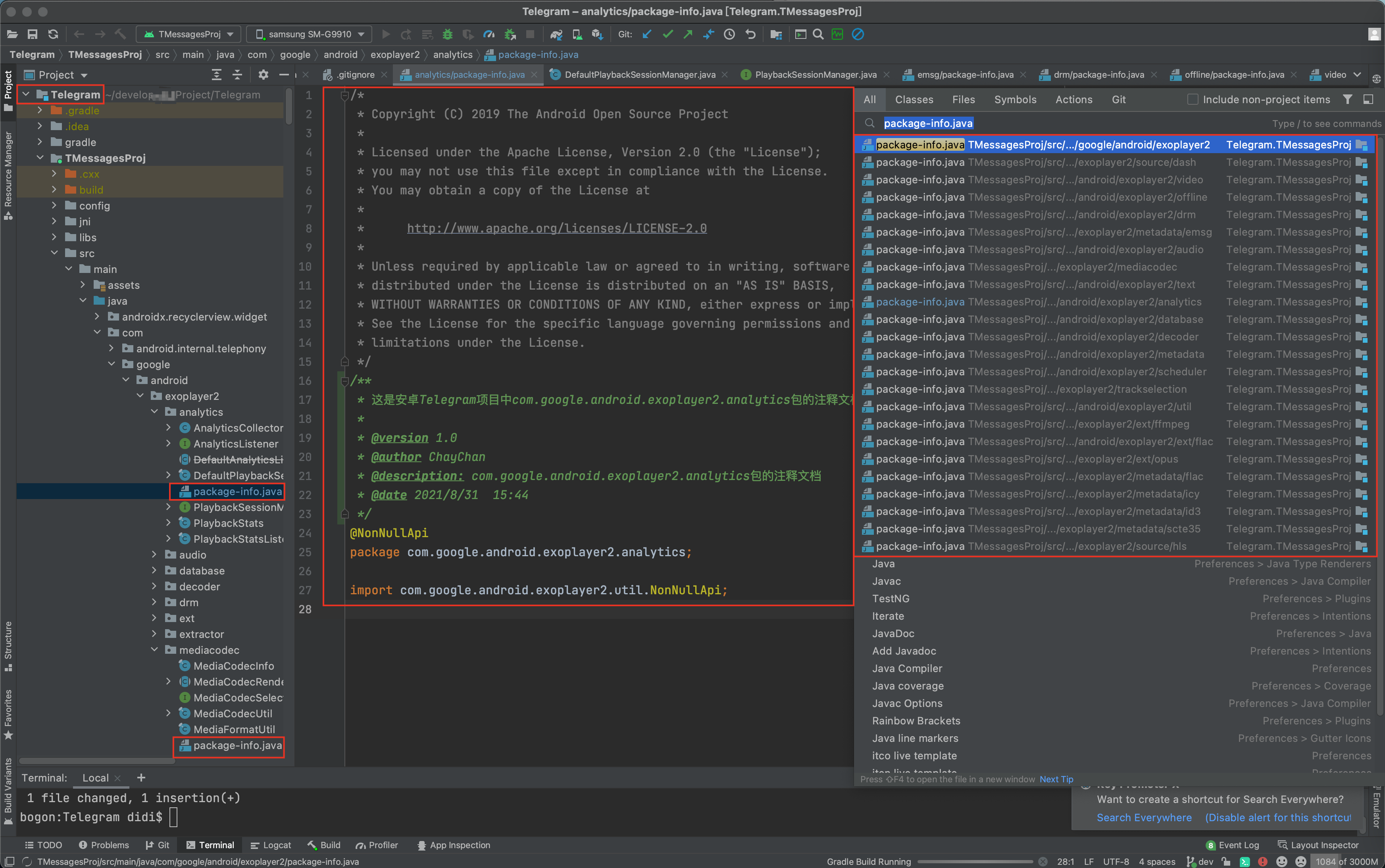Add a new Terminal tab with plus
This screenshot has width=1385, height=868.
(141, 777)
